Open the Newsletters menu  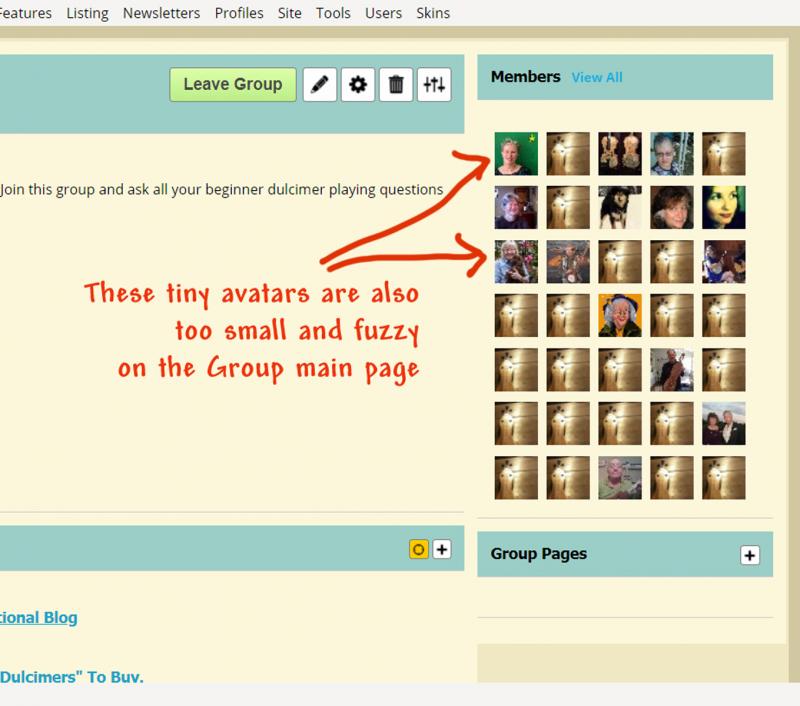[161, 13]
